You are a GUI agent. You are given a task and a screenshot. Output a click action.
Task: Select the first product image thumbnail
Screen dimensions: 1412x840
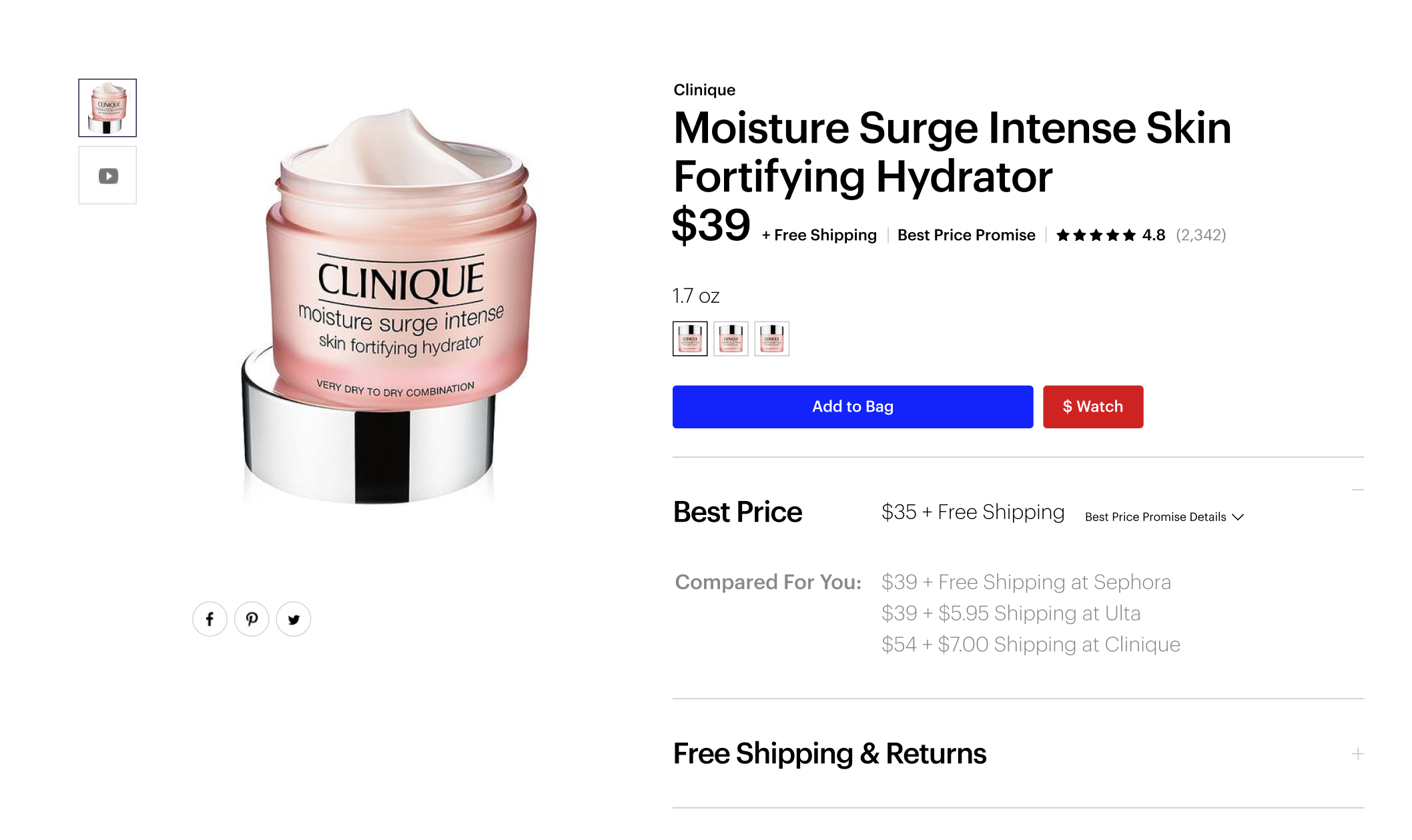point(107,108)
